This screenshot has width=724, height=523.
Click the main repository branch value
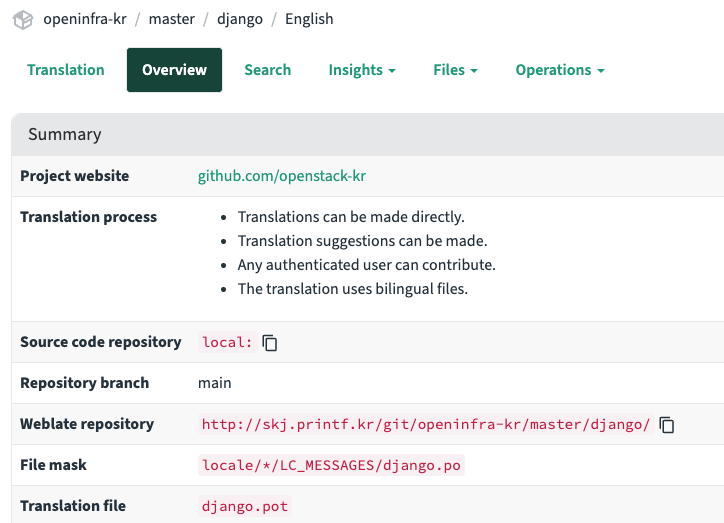[215, 383]
